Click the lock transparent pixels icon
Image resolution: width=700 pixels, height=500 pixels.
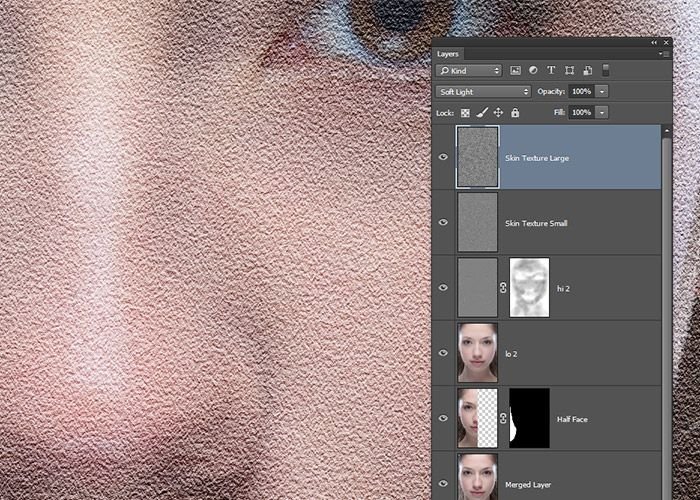(x=465, y=113)
